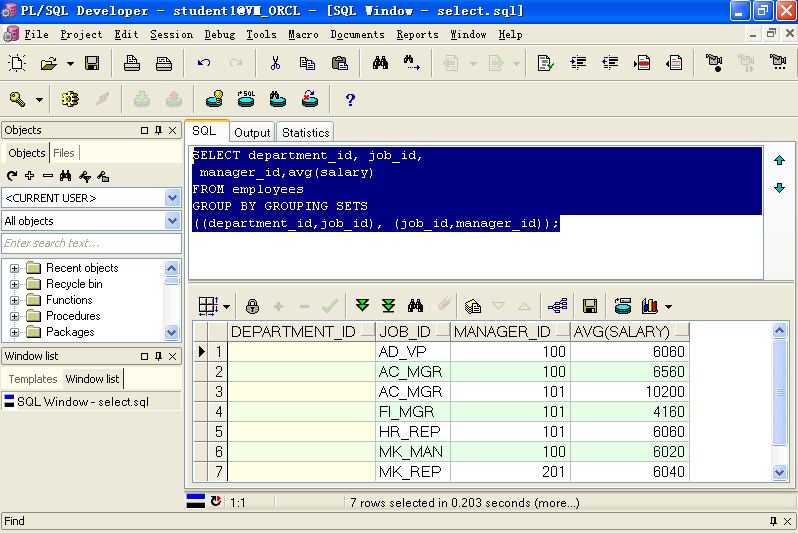This screenshot has width=798, height=533.
Task: Switch to the Statistics tab
Action: (305, 132)
